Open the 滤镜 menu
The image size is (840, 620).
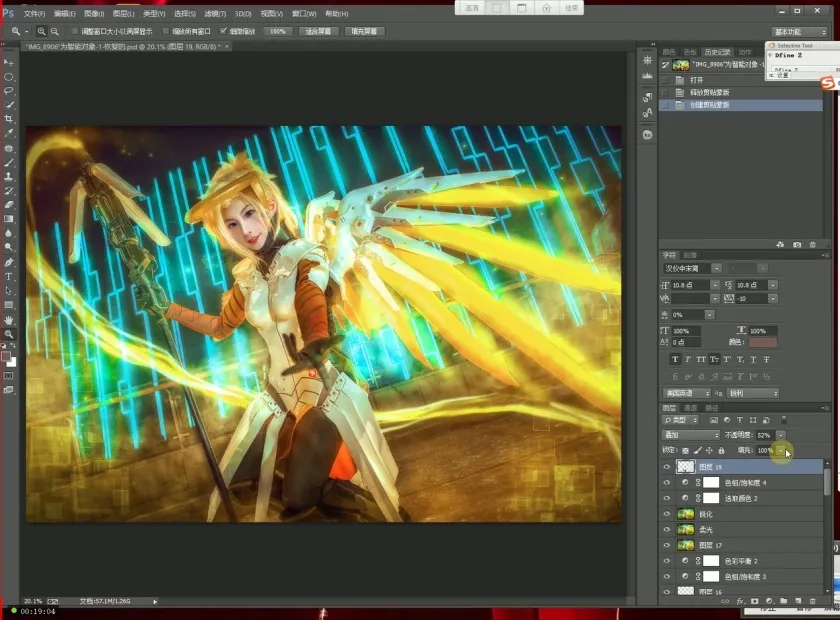[214, 14]
